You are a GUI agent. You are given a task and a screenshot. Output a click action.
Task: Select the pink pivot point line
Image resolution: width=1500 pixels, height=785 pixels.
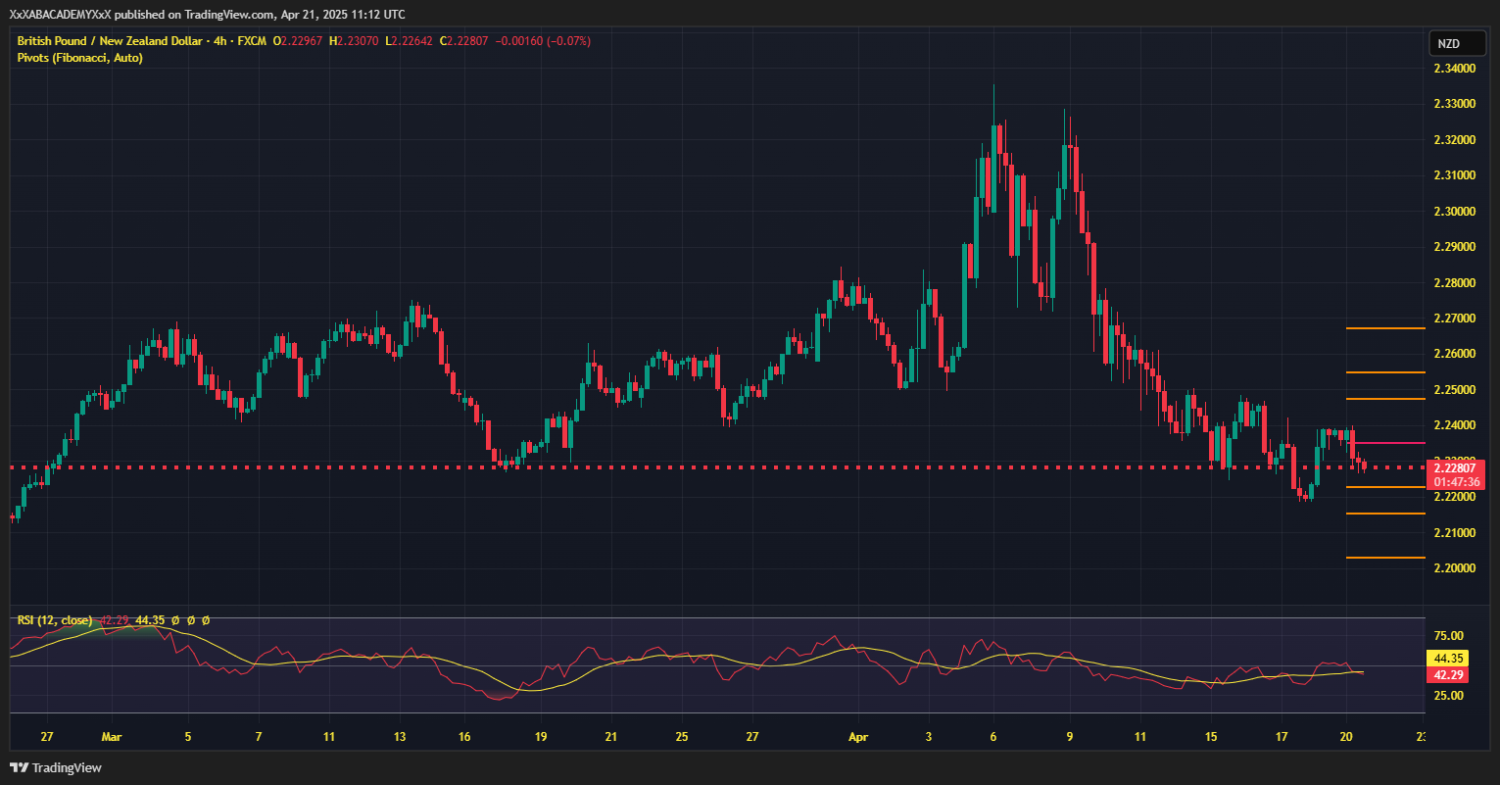pyautogui.click(x=1385, y=442)
